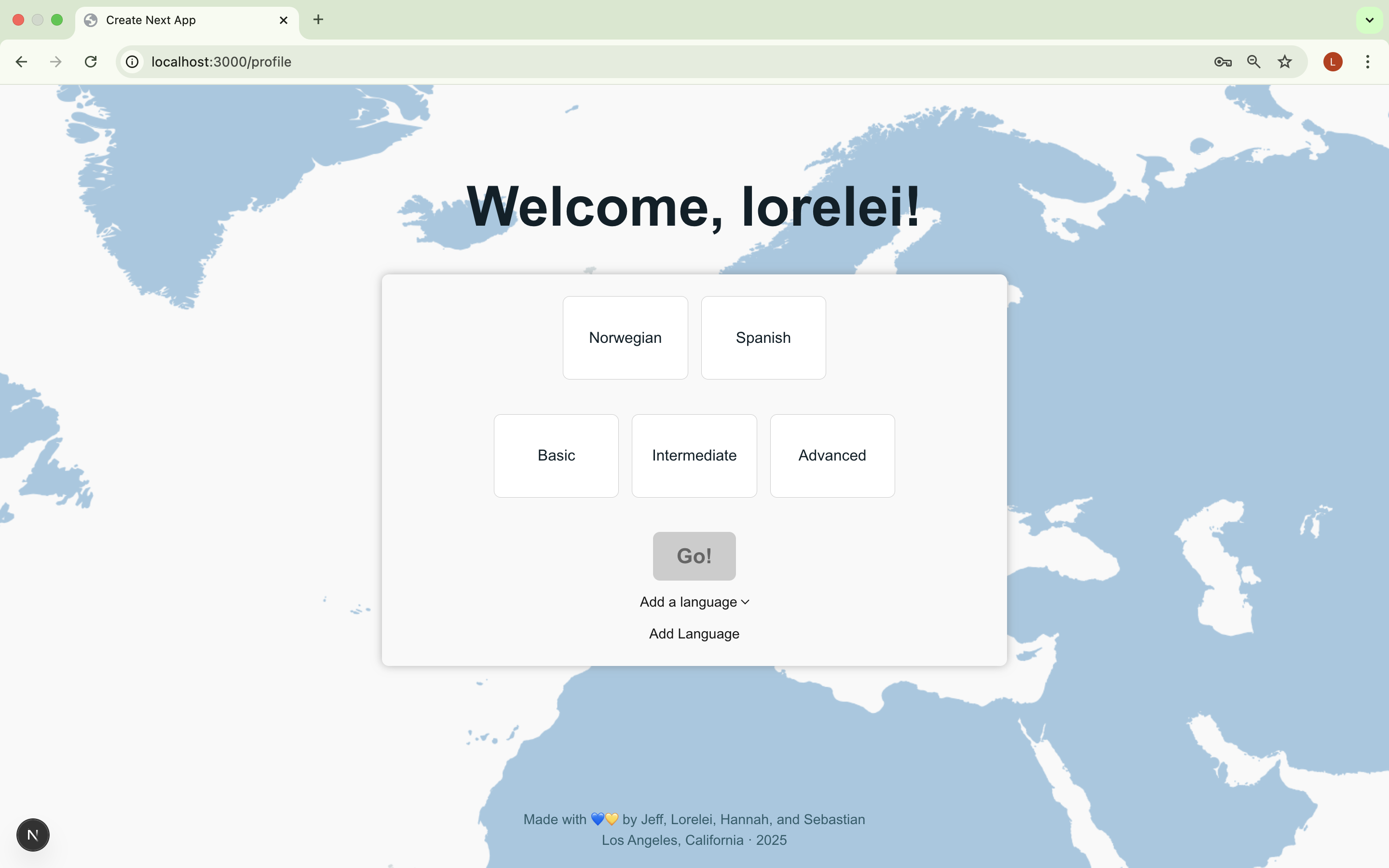Viewport: 1389px width, 868px height.
Task: Choose the Basic level option
Action: click(556, 455)
